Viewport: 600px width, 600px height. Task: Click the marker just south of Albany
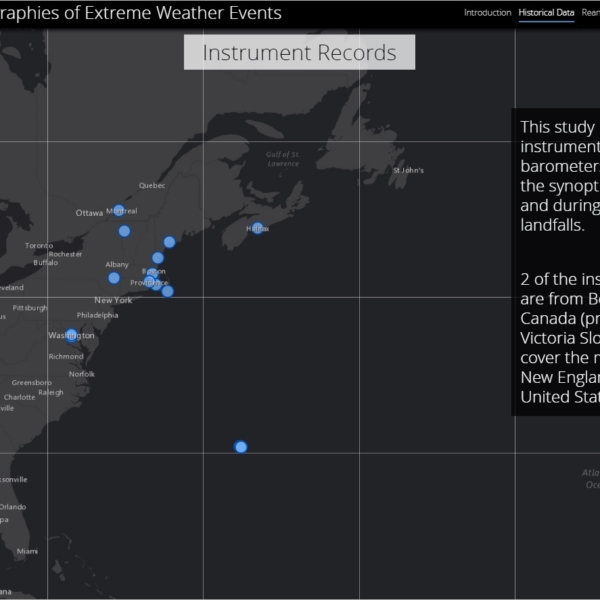(x=114, y=278)
